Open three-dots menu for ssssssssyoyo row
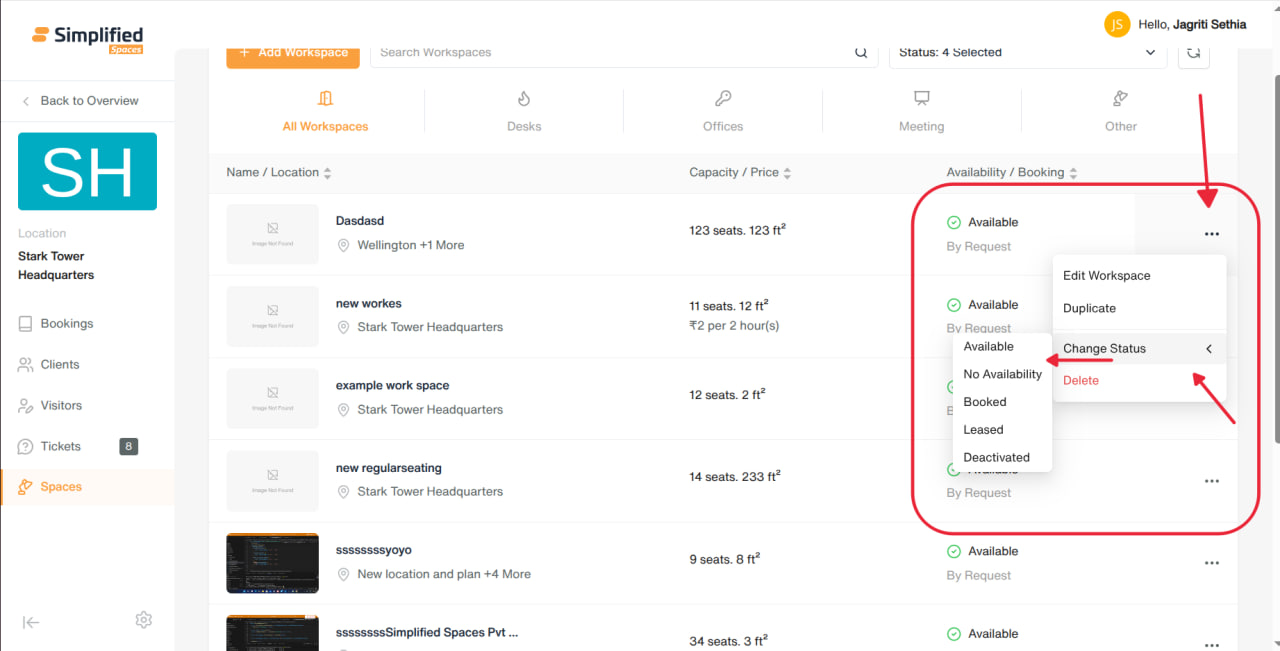Image resolution: width=1280 pixels, height=651 pixels. tap(1212, 563)
